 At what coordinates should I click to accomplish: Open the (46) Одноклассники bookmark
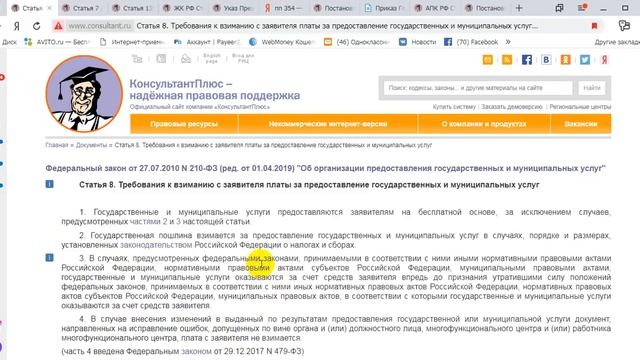point(357,42)
